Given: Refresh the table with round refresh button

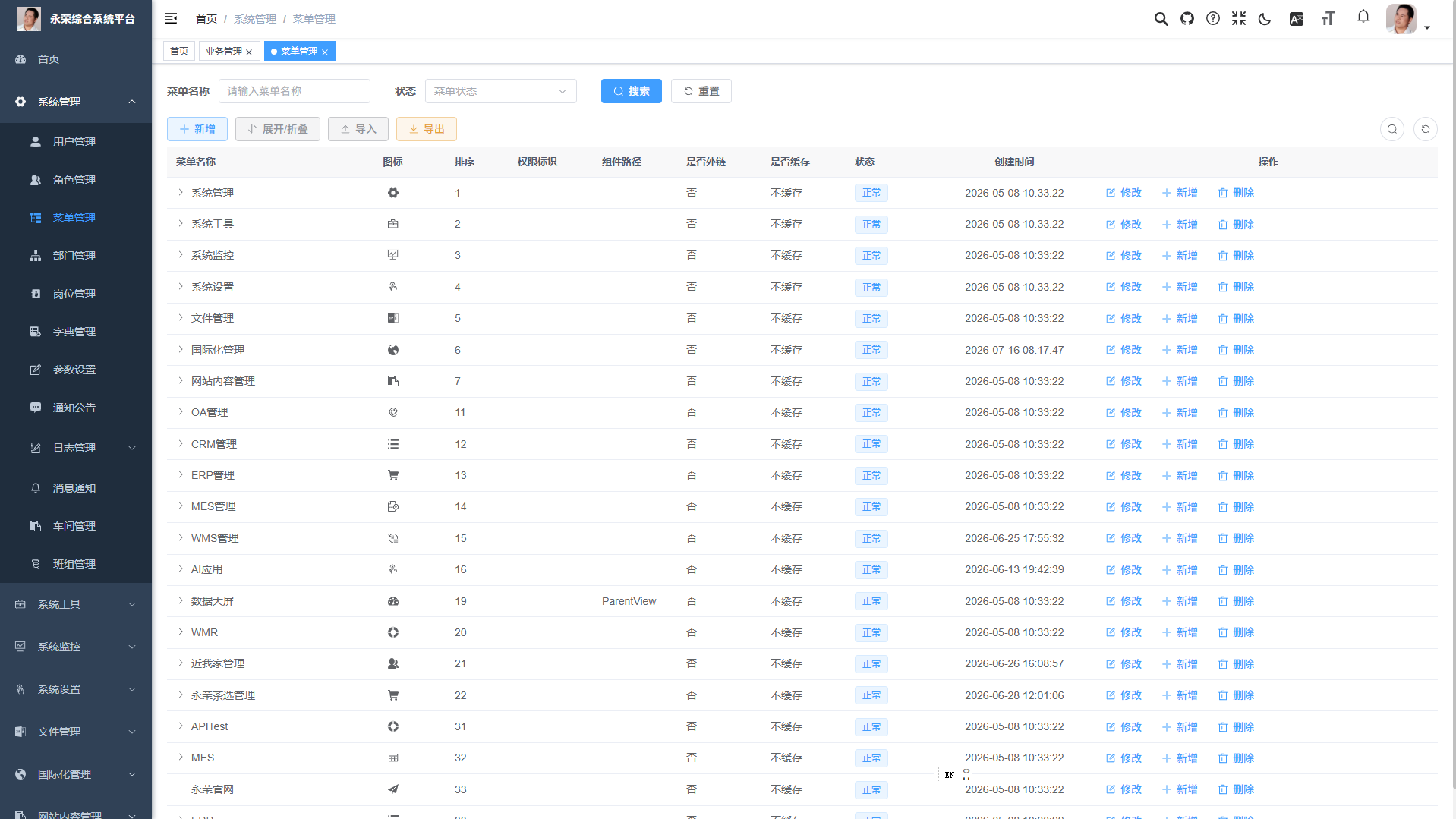Looking at the screenshot, I should coord(1426,129).
